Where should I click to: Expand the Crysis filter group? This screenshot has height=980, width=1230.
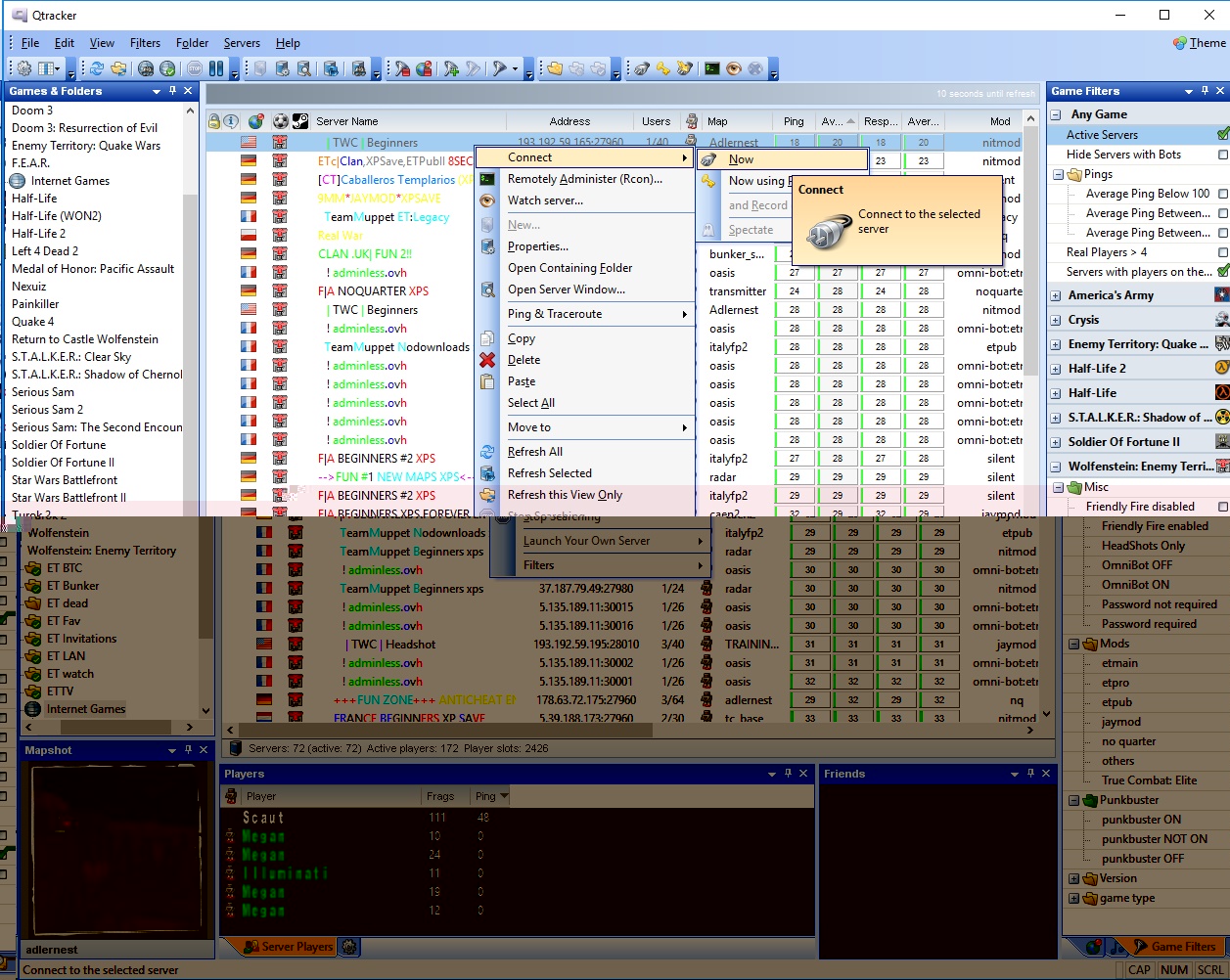(x=1056, y=320)
